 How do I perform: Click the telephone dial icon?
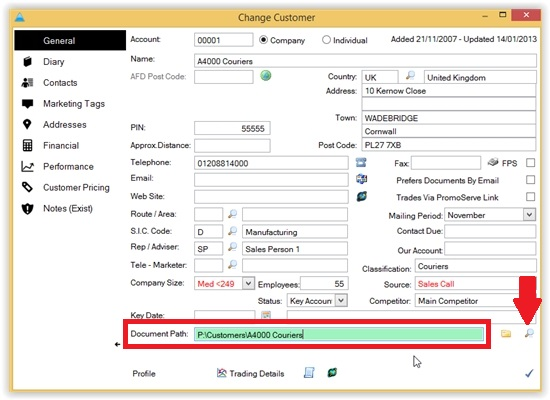click(361, 162)
